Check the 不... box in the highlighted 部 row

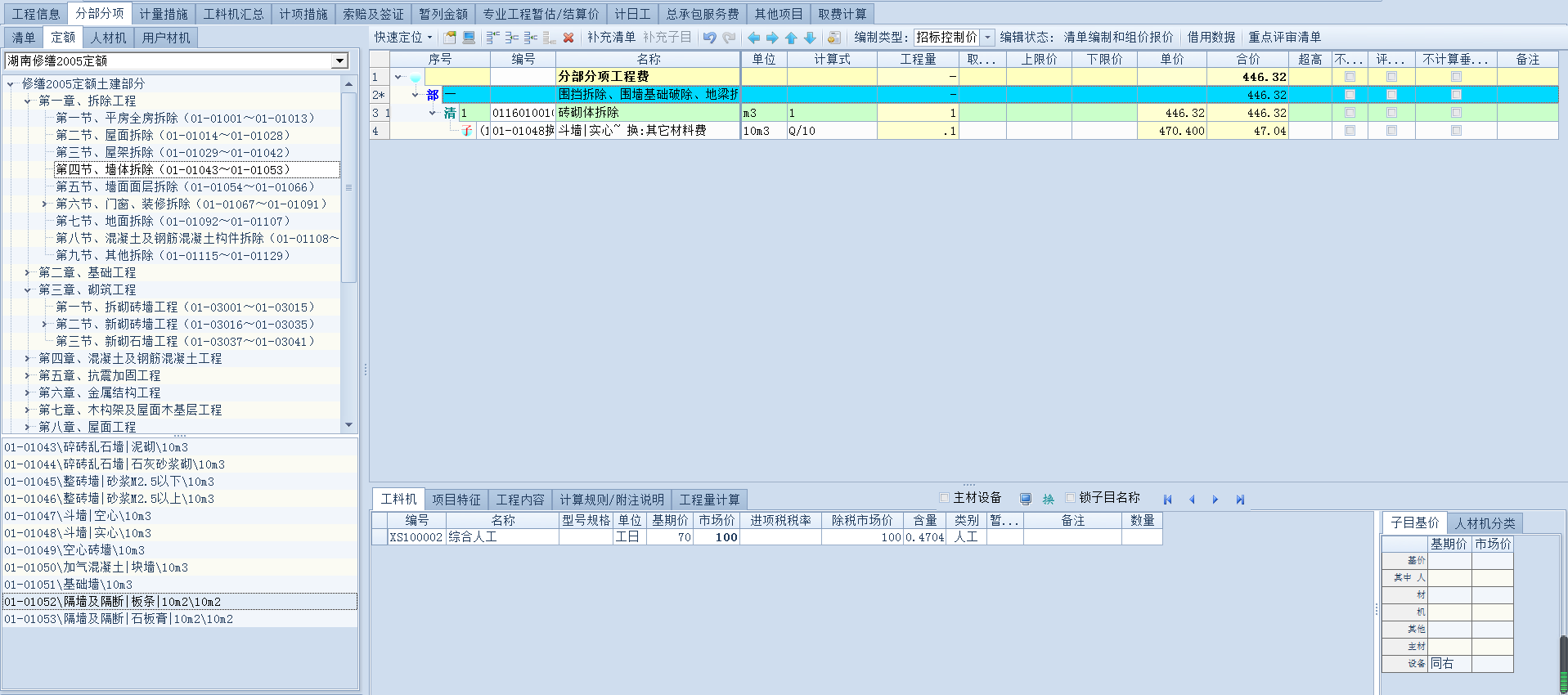click(1350, 95)
